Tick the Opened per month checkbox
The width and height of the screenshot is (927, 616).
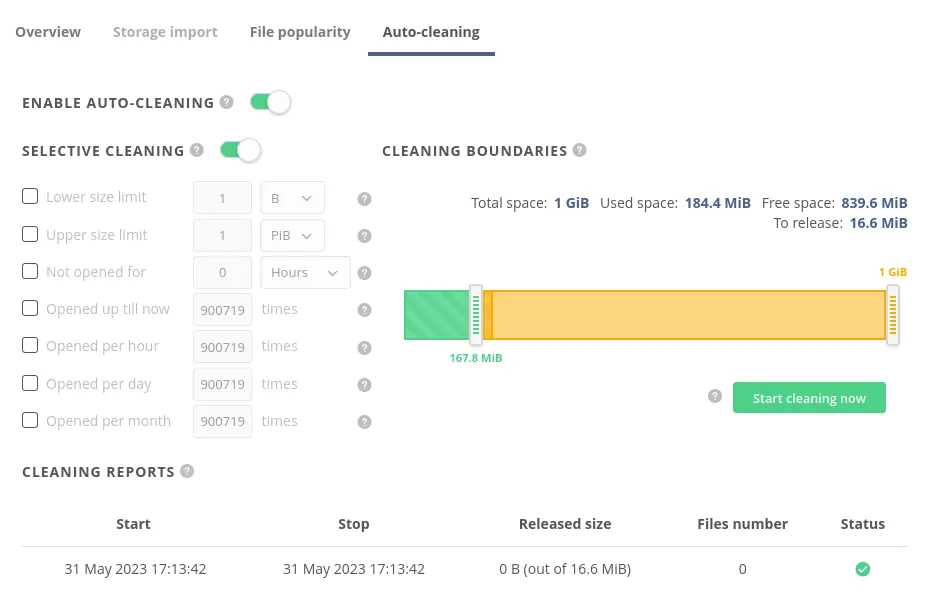point(30,420)
